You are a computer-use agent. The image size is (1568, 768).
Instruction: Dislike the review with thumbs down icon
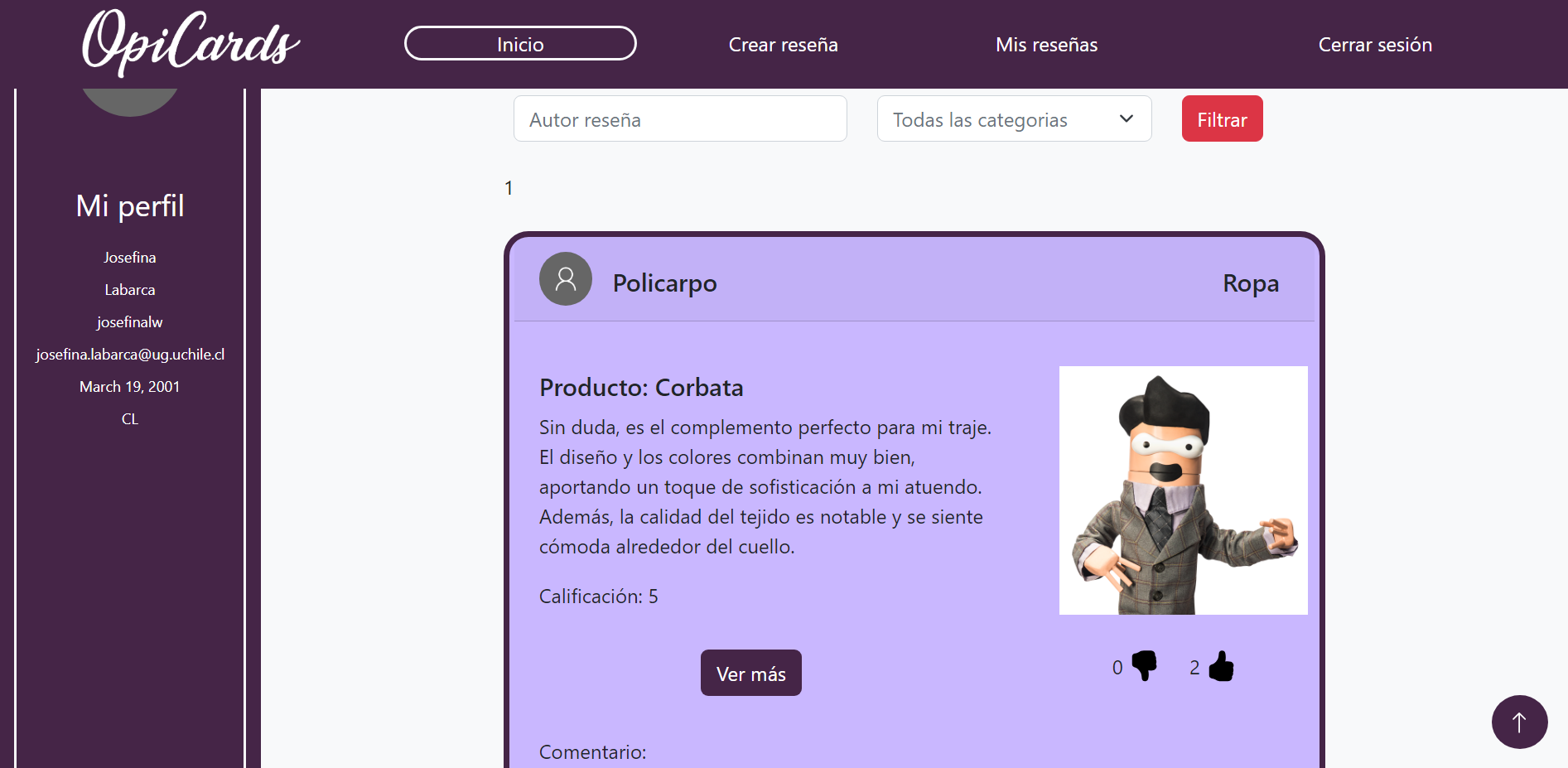[x=1144, y=665]
